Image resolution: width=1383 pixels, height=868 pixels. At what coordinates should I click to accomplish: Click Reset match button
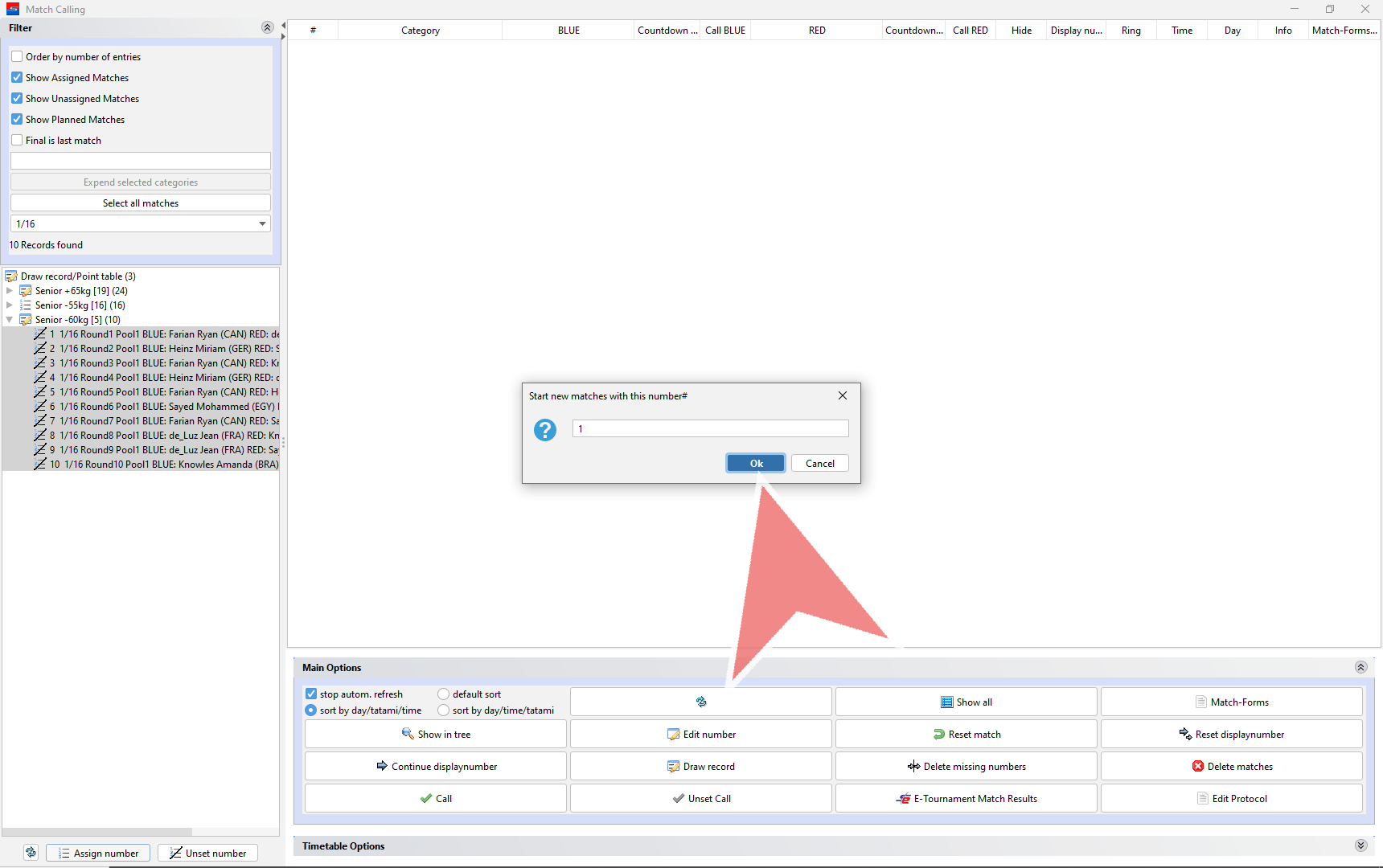pos(966,734)
